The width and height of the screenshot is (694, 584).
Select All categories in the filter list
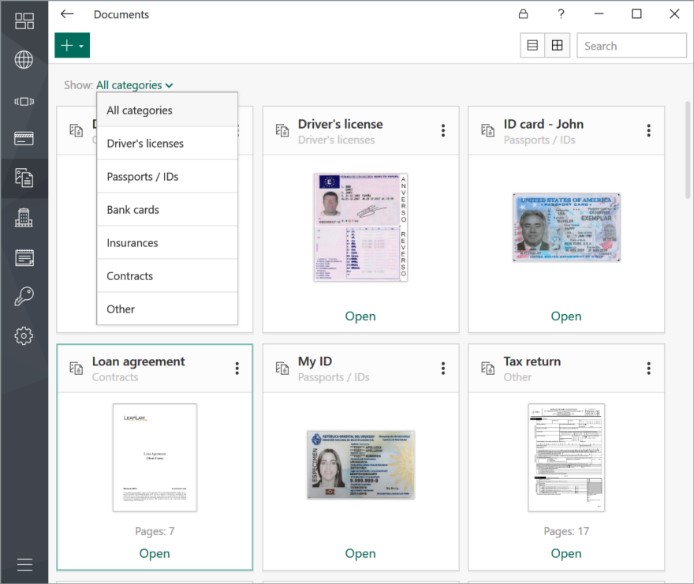click(167, 110)
